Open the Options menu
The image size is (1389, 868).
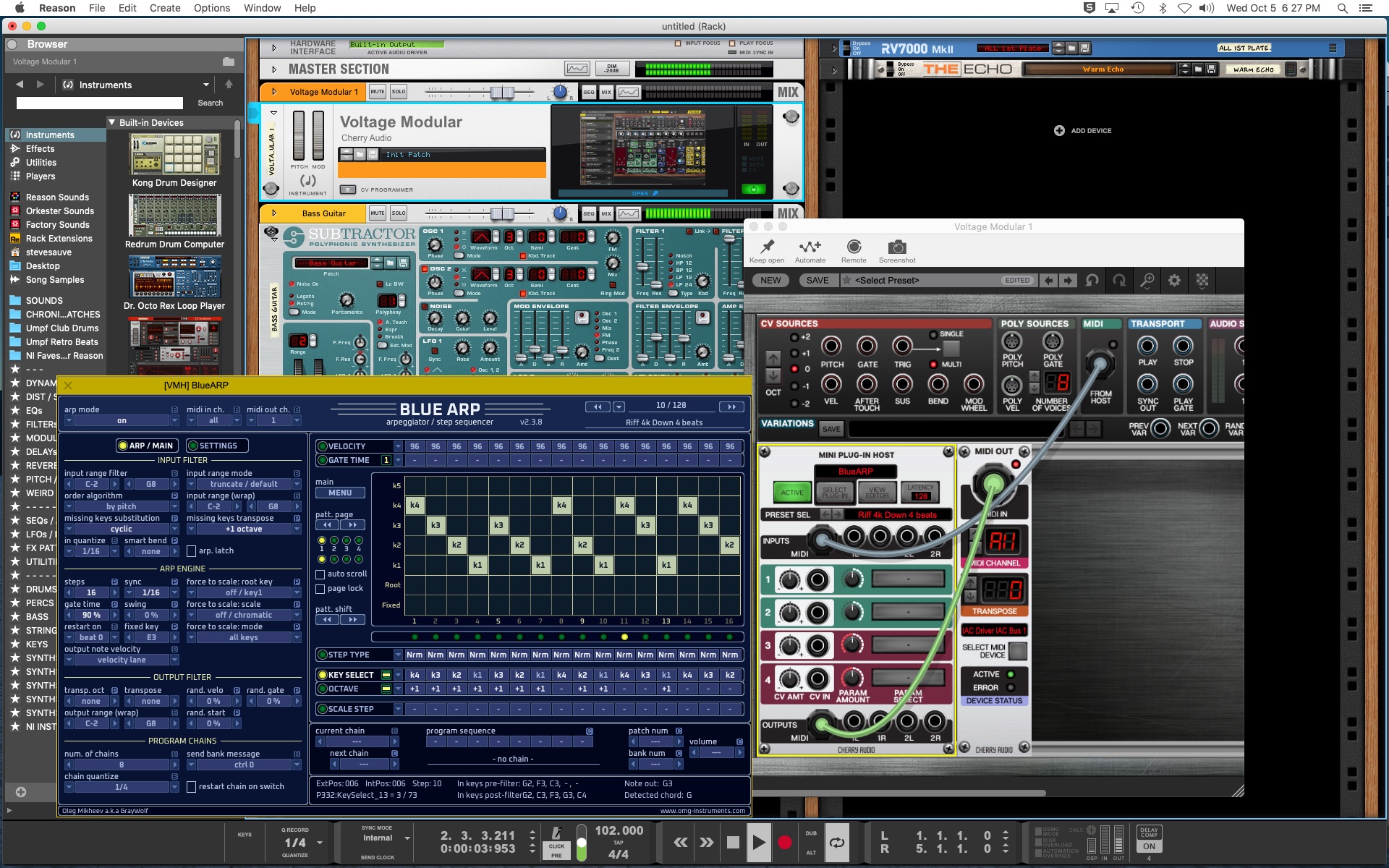coord(212,8)
